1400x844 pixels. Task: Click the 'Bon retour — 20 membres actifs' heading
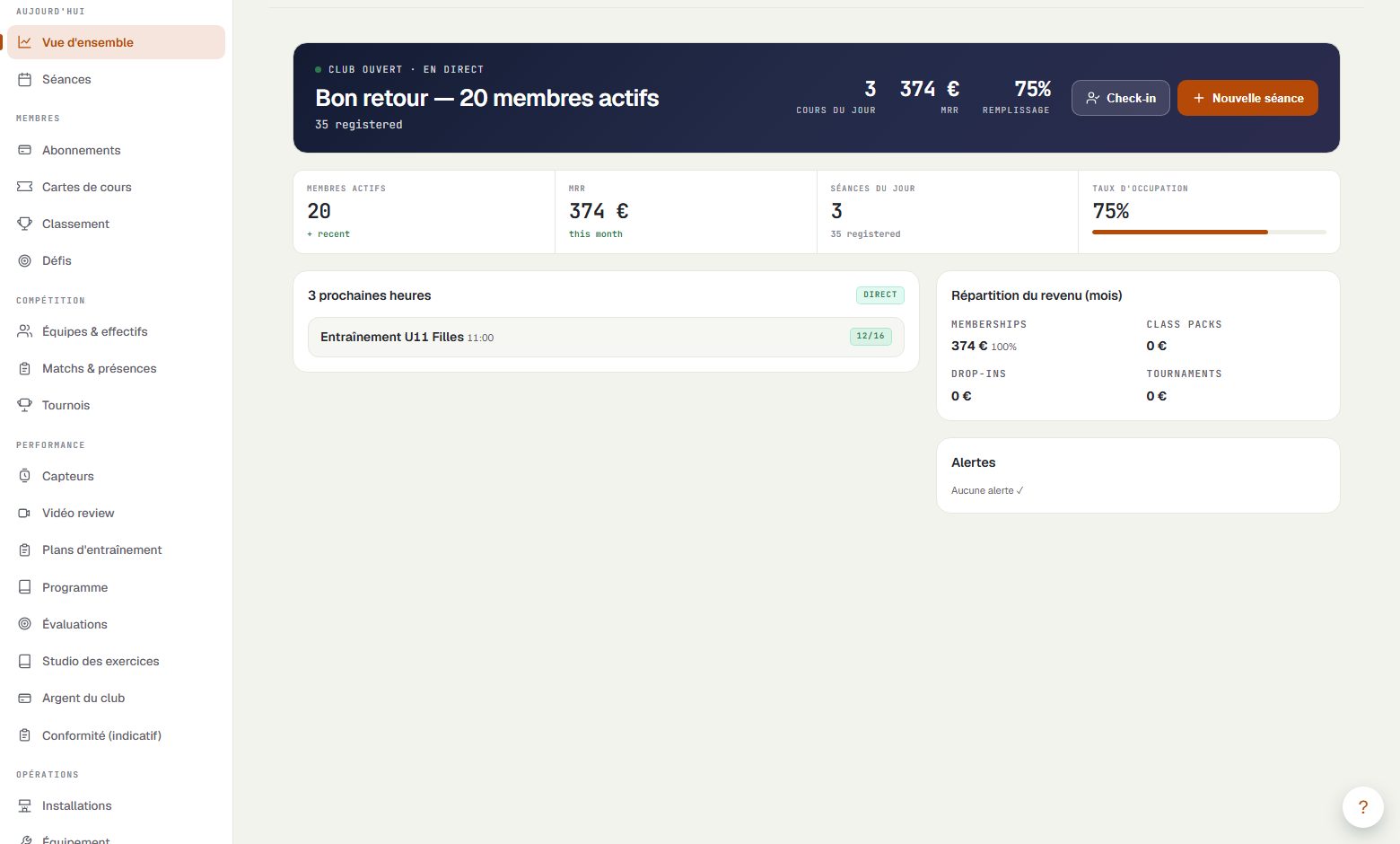[x=487, y=98]
